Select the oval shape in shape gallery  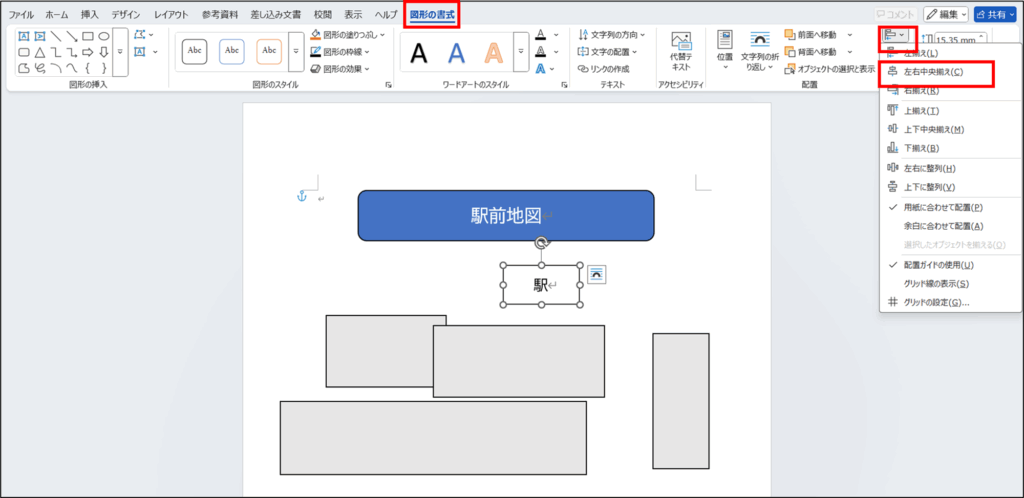[x=103, y=36]
